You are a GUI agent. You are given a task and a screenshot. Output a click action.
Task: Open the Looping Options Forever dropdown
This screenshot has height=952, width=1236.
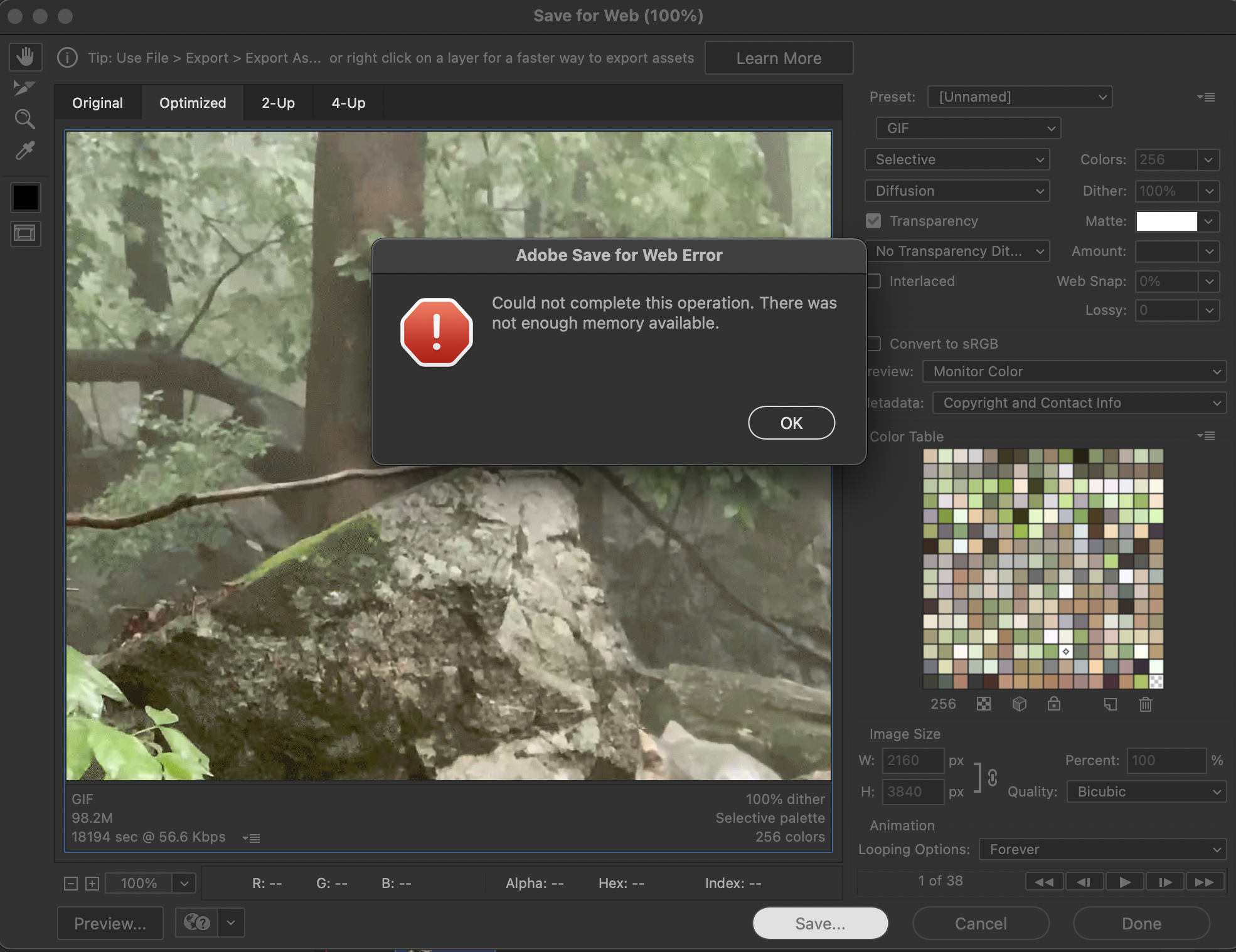pos(1102,849)
